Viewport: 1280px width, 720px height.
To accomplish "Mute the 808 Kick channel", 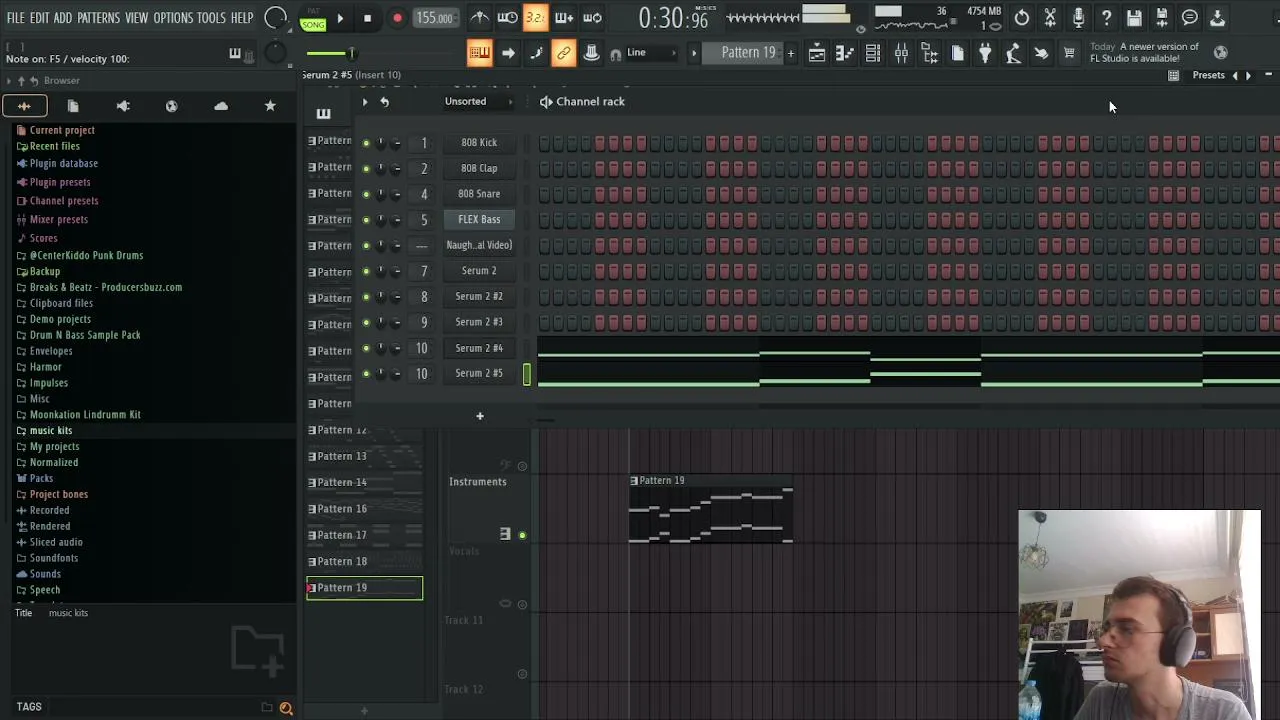I will (x=366, y=143).
